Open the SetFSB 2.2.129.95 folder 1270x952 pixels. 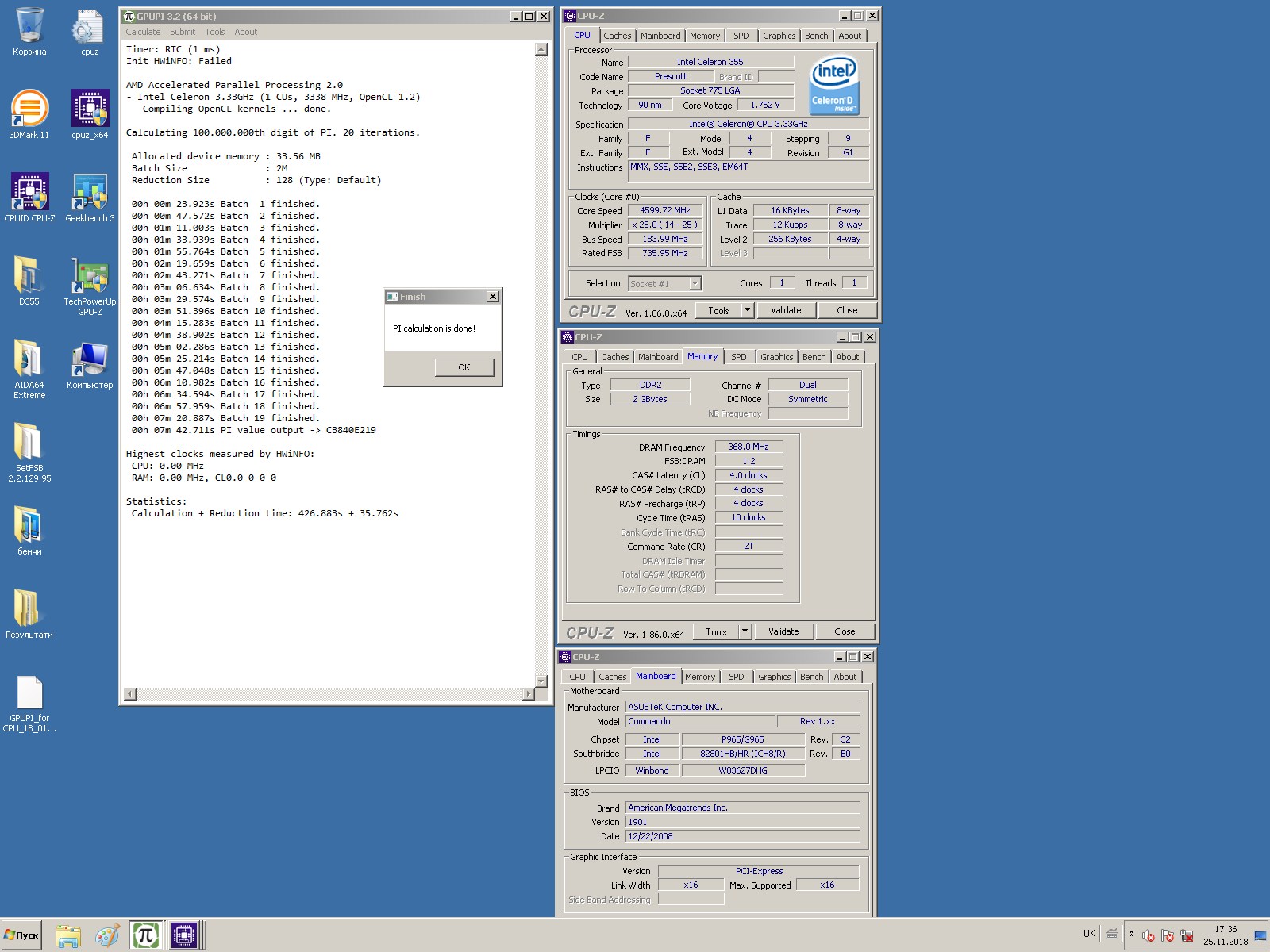point(29,453)
